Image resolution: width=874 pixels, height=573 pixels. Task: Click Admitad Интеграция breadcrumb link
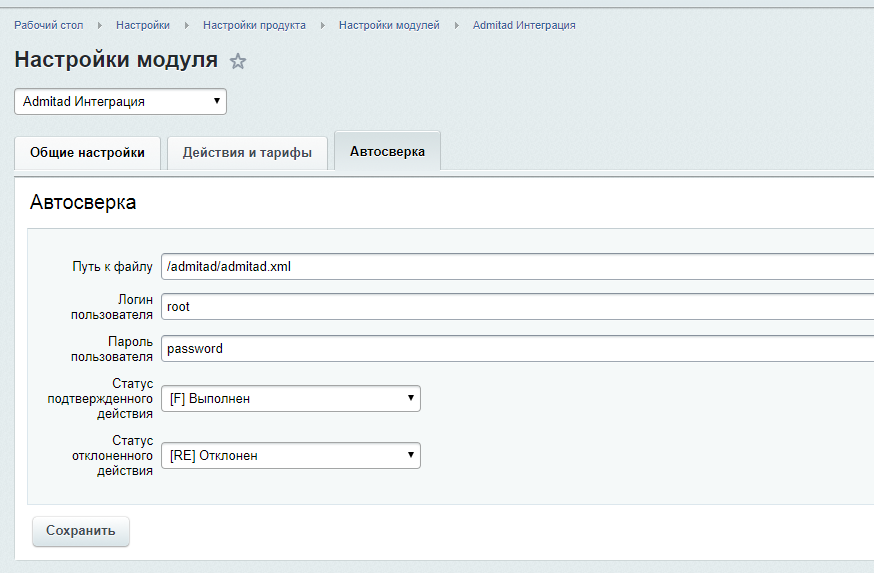pos(524,25)
